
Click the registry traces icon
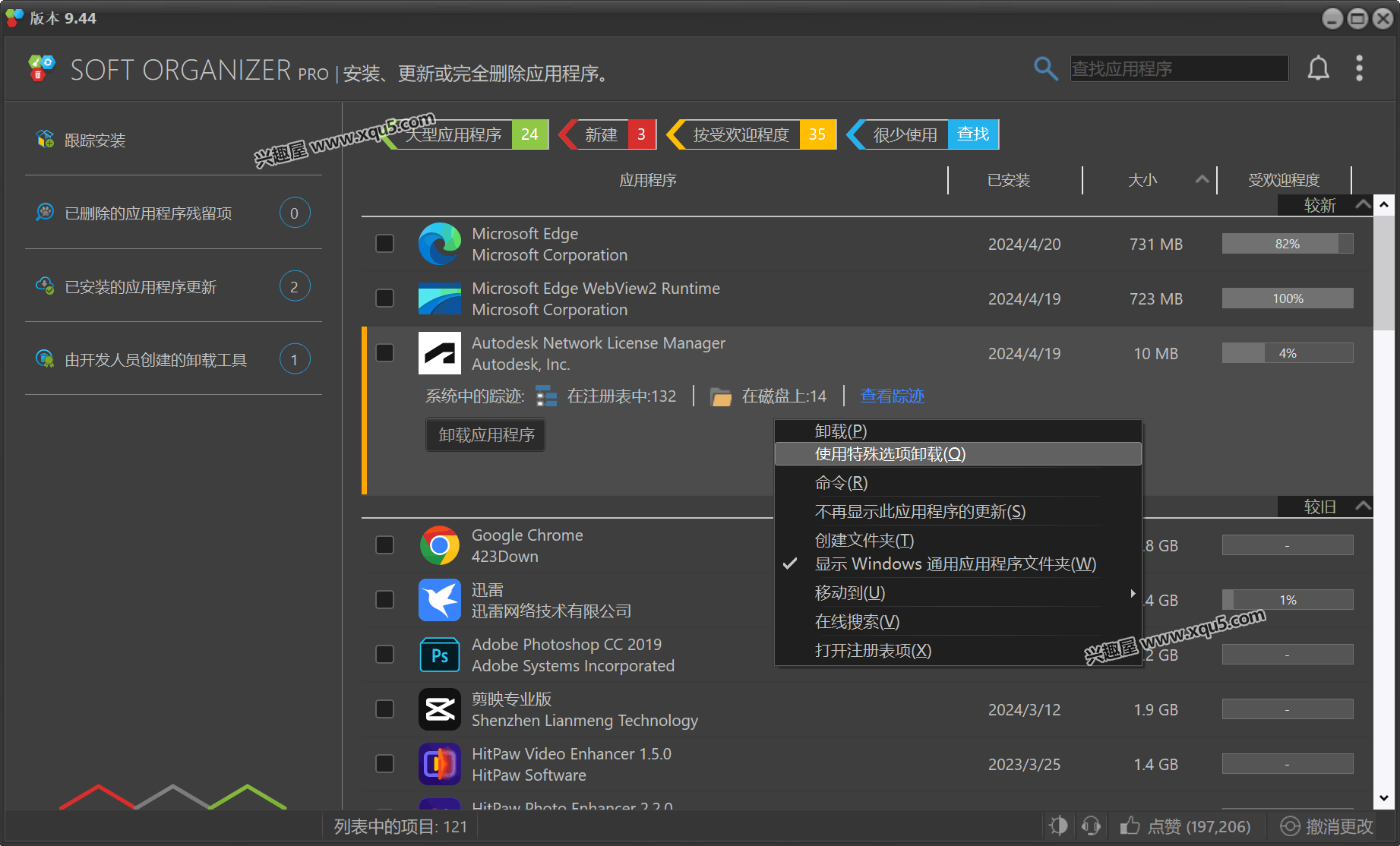point(546,396)
